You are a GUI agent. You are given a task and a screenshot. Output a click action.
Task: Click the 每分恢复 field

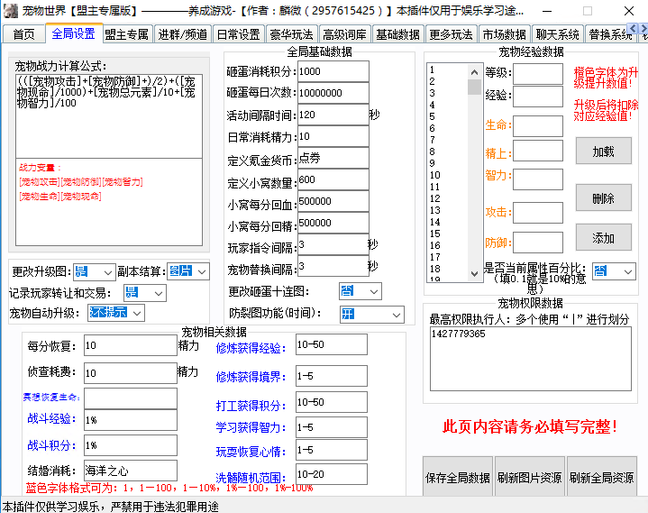point(131,345)
